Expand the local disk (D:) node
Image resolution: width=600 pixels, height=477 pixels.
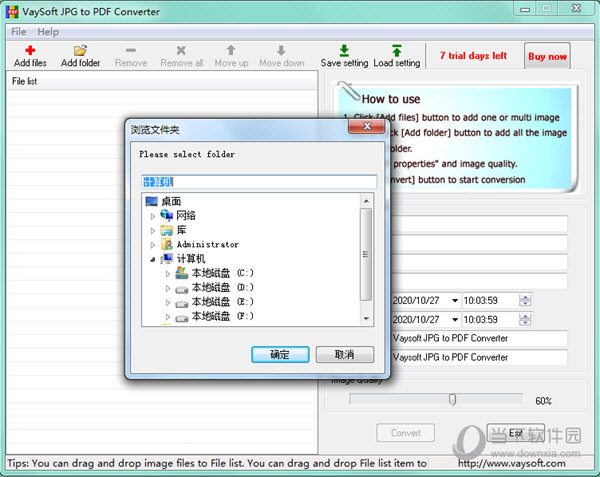point(168,288)
